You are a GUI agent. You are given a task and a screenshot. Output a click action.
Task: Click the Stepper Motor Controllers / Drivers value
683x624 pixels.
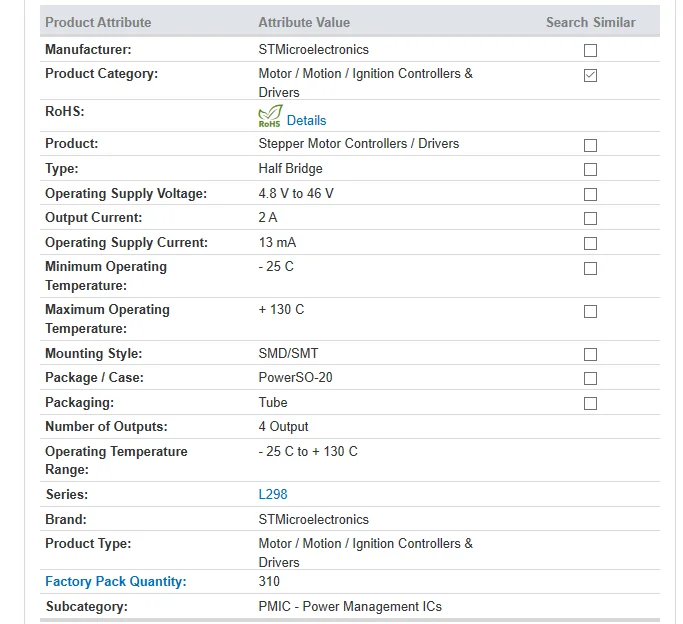[x=358, y=143]
